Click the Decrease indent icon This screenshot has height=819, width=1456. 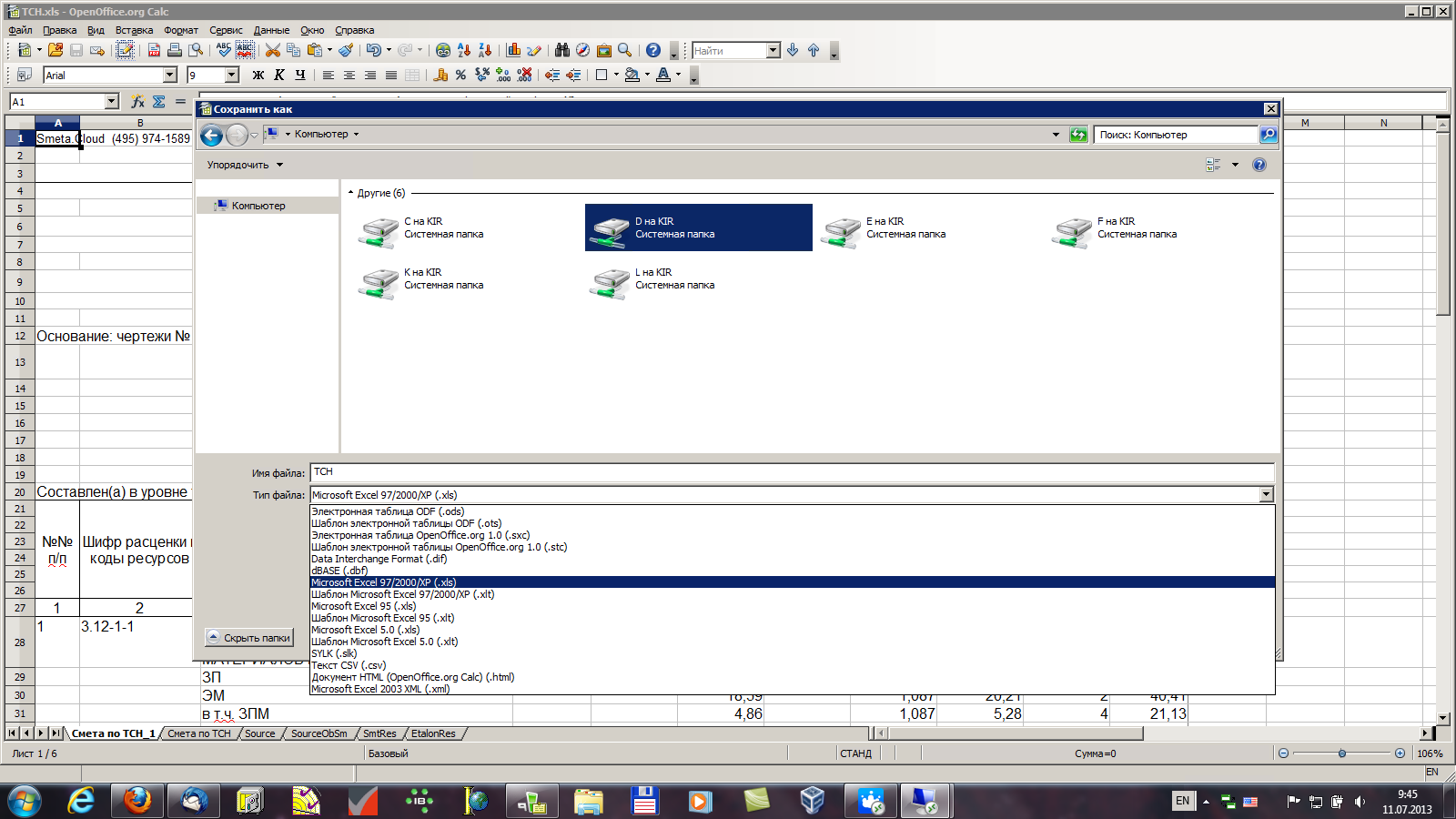[552, 75]
